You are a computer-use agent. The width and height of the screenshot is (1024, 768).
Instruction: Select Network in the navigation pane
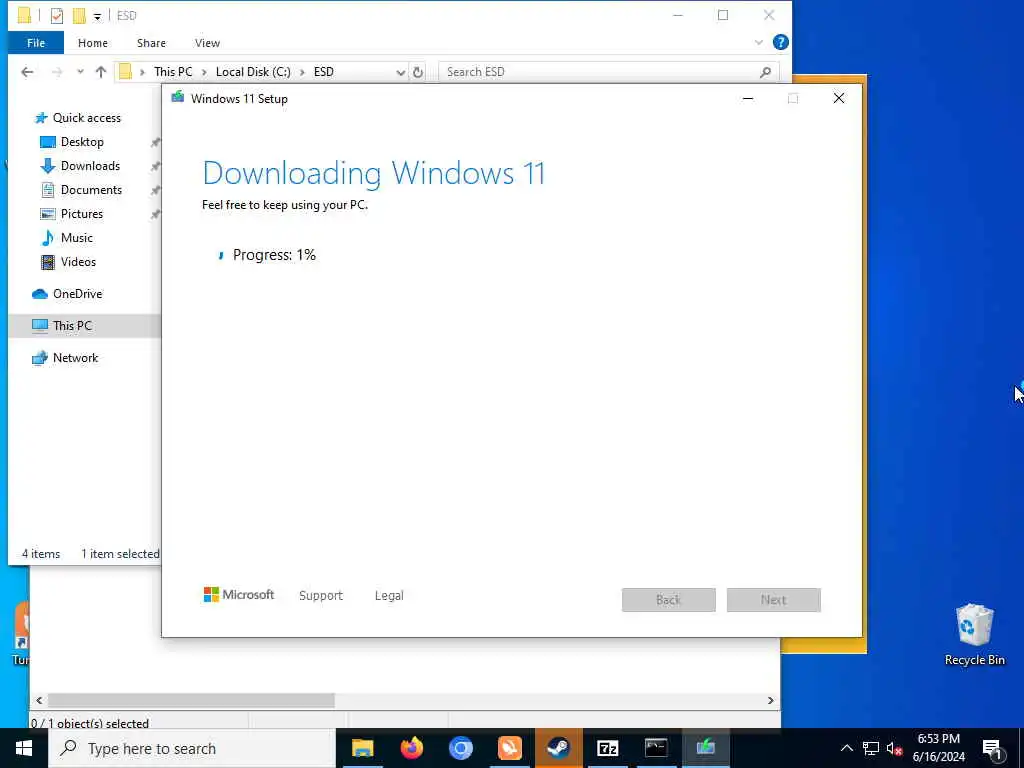click(75, 358)
